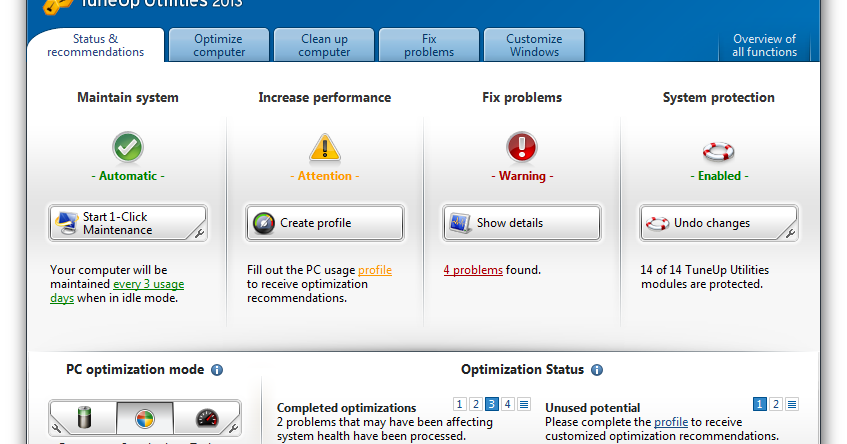The width and height of the screenshot is (847, 444).
Task: Open the '4 problems' link
Action: click(473, 270)
